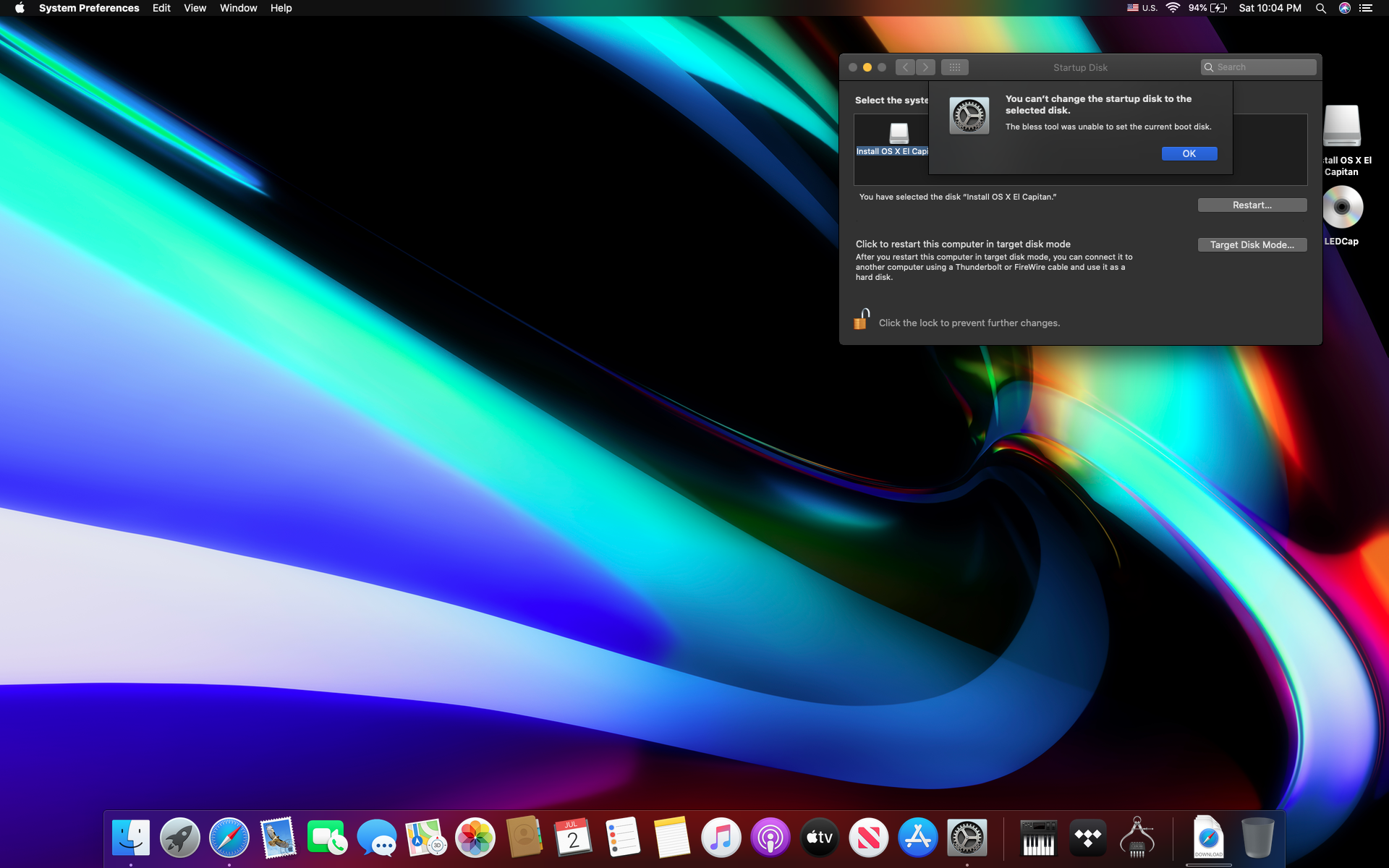
Task: Open Podcasts from the Dock
Action: (x=770, y=838)
